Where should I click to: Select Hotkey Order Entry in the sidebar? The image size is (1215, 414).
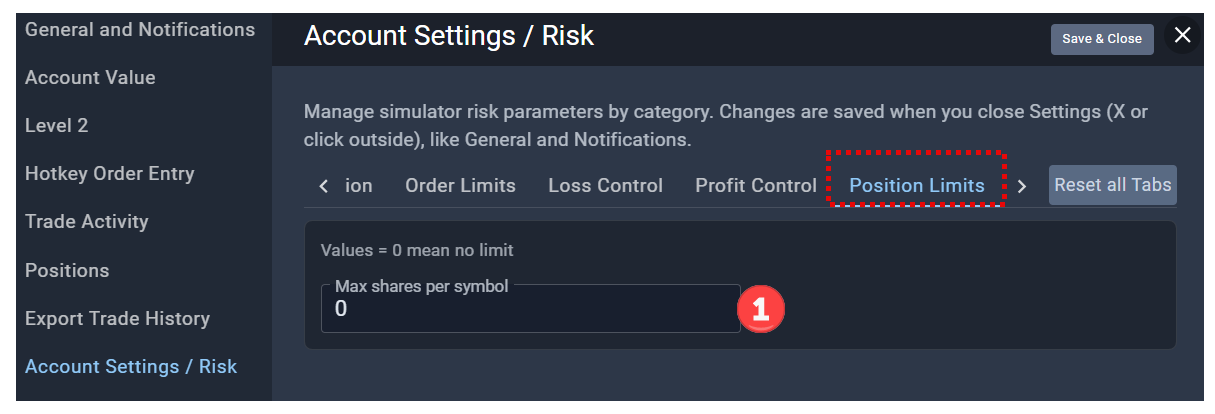point(110,173)
